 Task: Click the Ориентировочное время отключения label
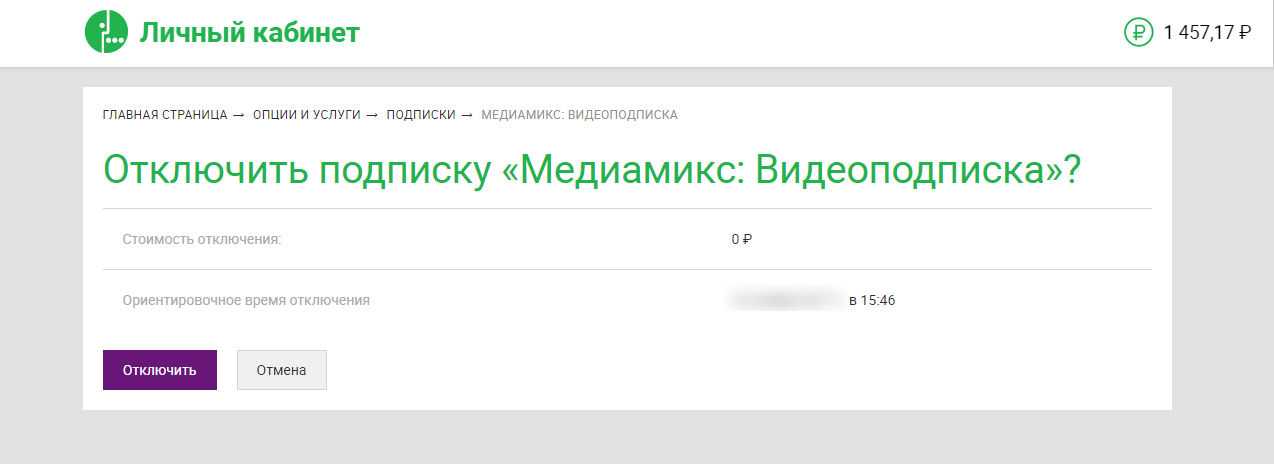(x=246, y=300)
